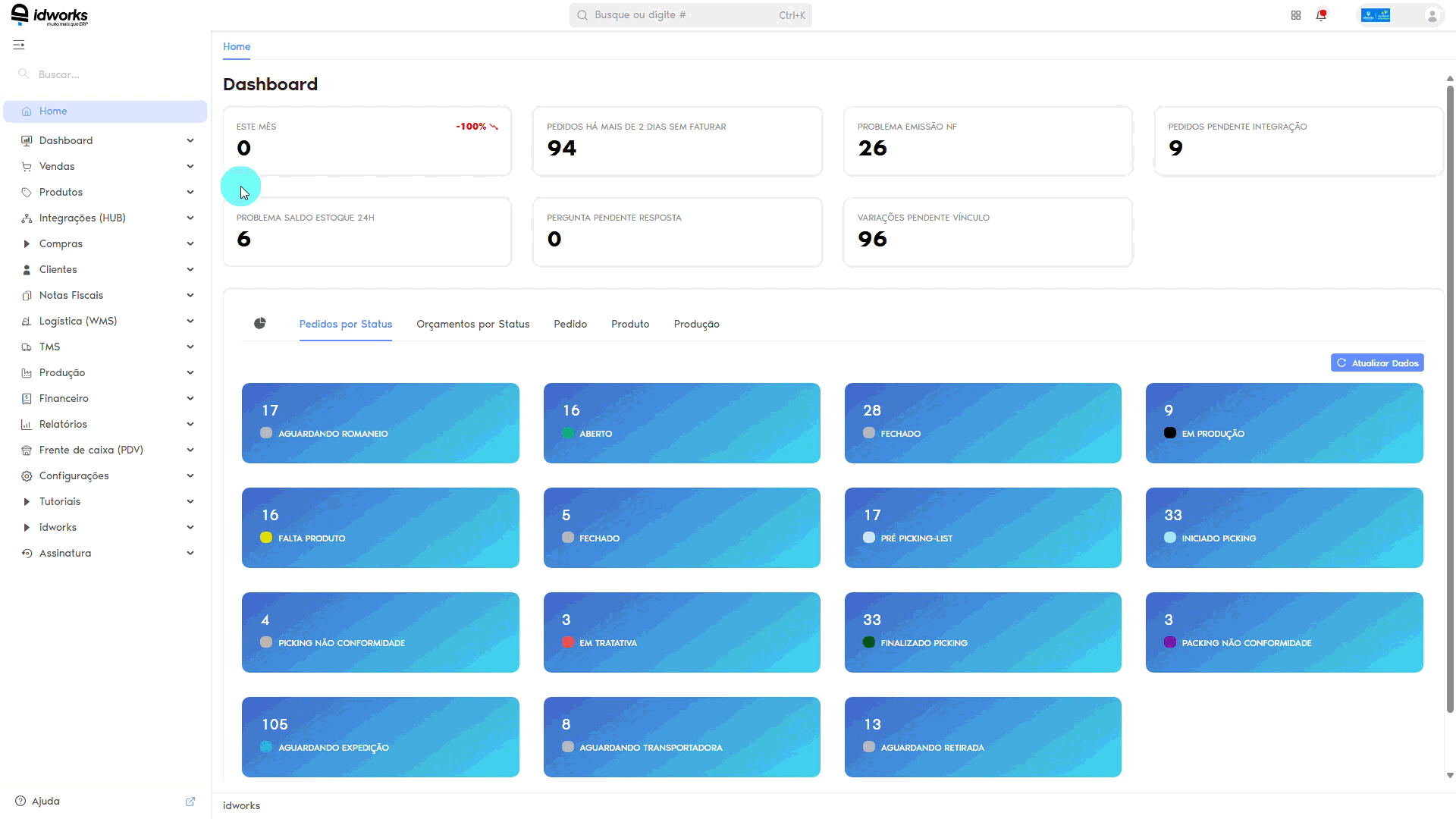Screen dimensions: 1456x819
Task: Expand the Tutoriais menu chevron
Action: 190,502
